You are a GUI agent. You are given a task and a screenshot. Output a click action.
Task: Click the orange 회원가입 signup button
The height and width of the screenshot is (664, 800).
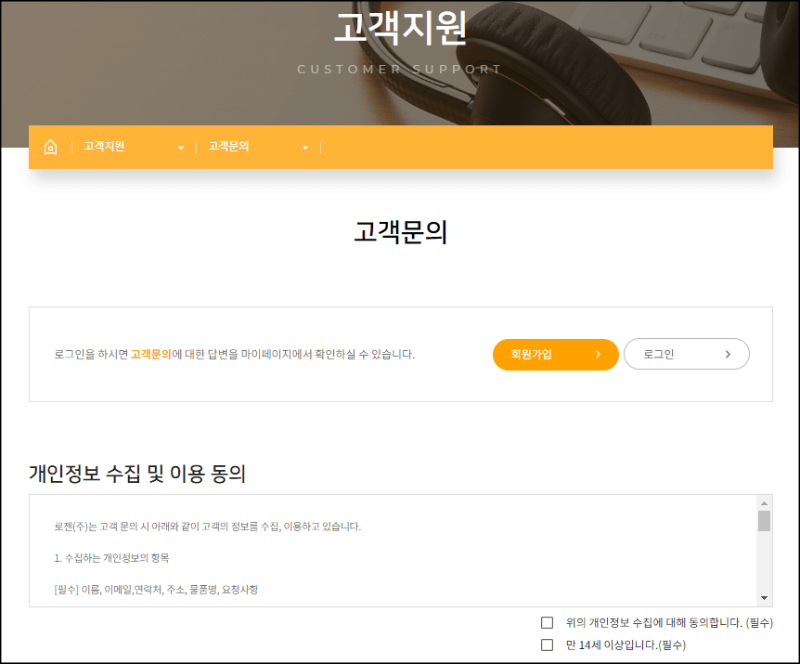pyautogui.click(x=555, y=354)
